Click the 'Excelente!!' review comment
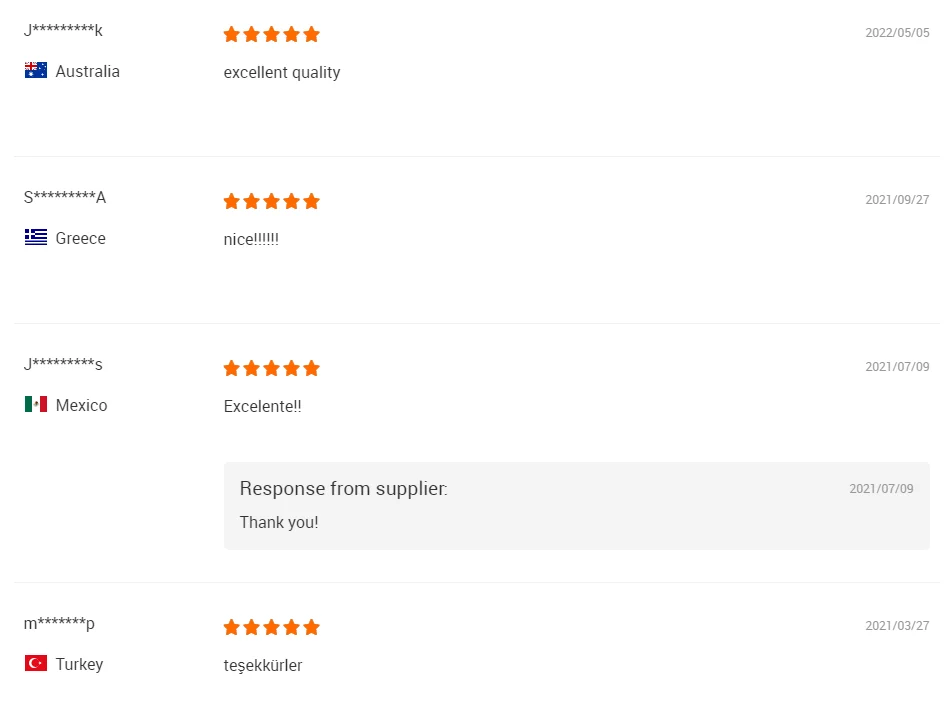This screenshot has width=948, height=725. (262, 407)
